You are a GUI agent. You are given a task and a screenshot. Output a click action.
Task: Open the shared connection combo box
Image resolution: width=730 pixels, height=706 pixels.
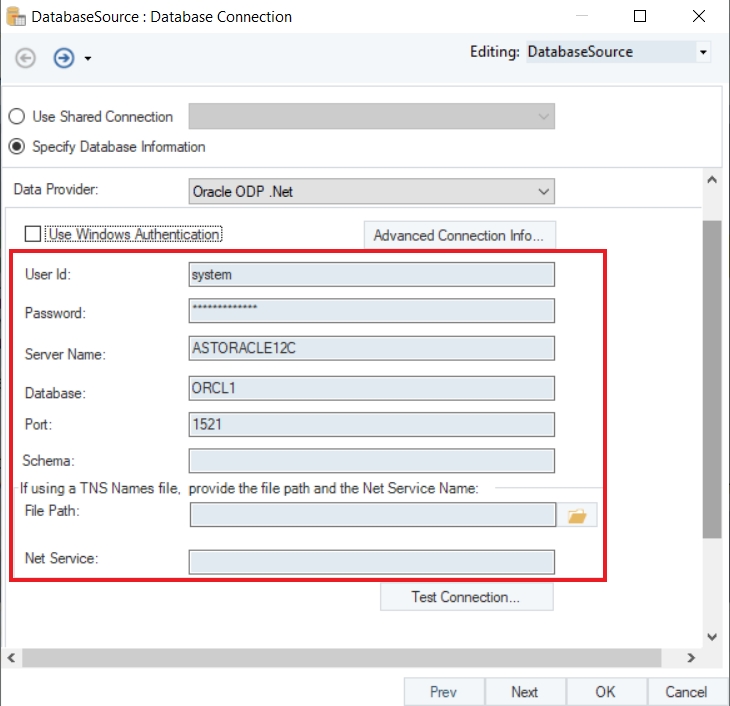[x=371, y=117]
